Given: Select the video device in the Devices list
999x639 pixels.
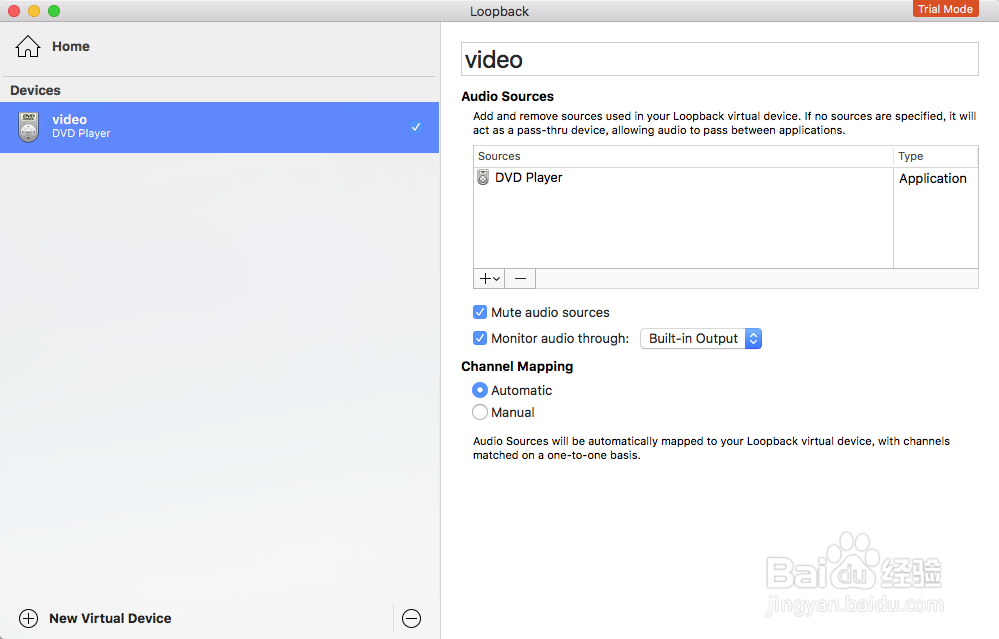Looking at the screenshot, I should click(x=200, y=127).
